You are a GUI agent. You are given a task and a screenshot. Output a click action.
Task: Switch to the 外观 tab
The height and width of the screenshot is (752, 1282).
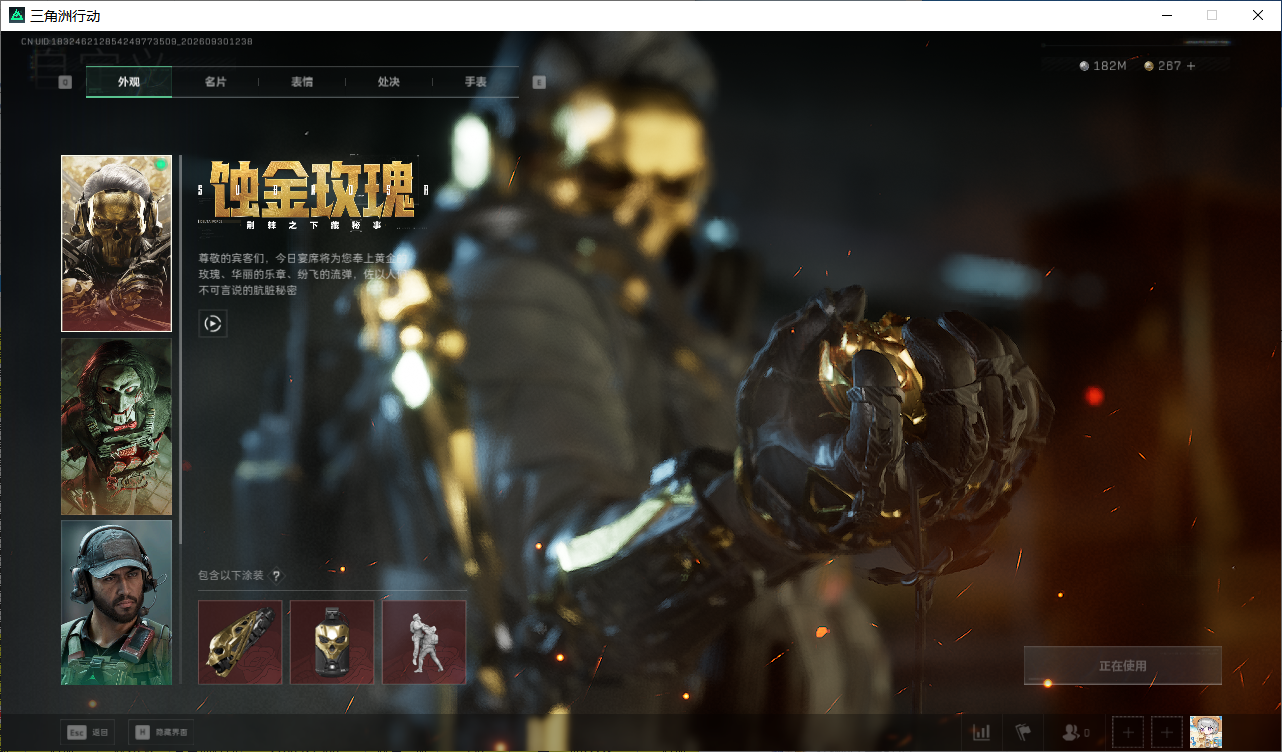tap(129, 82)
